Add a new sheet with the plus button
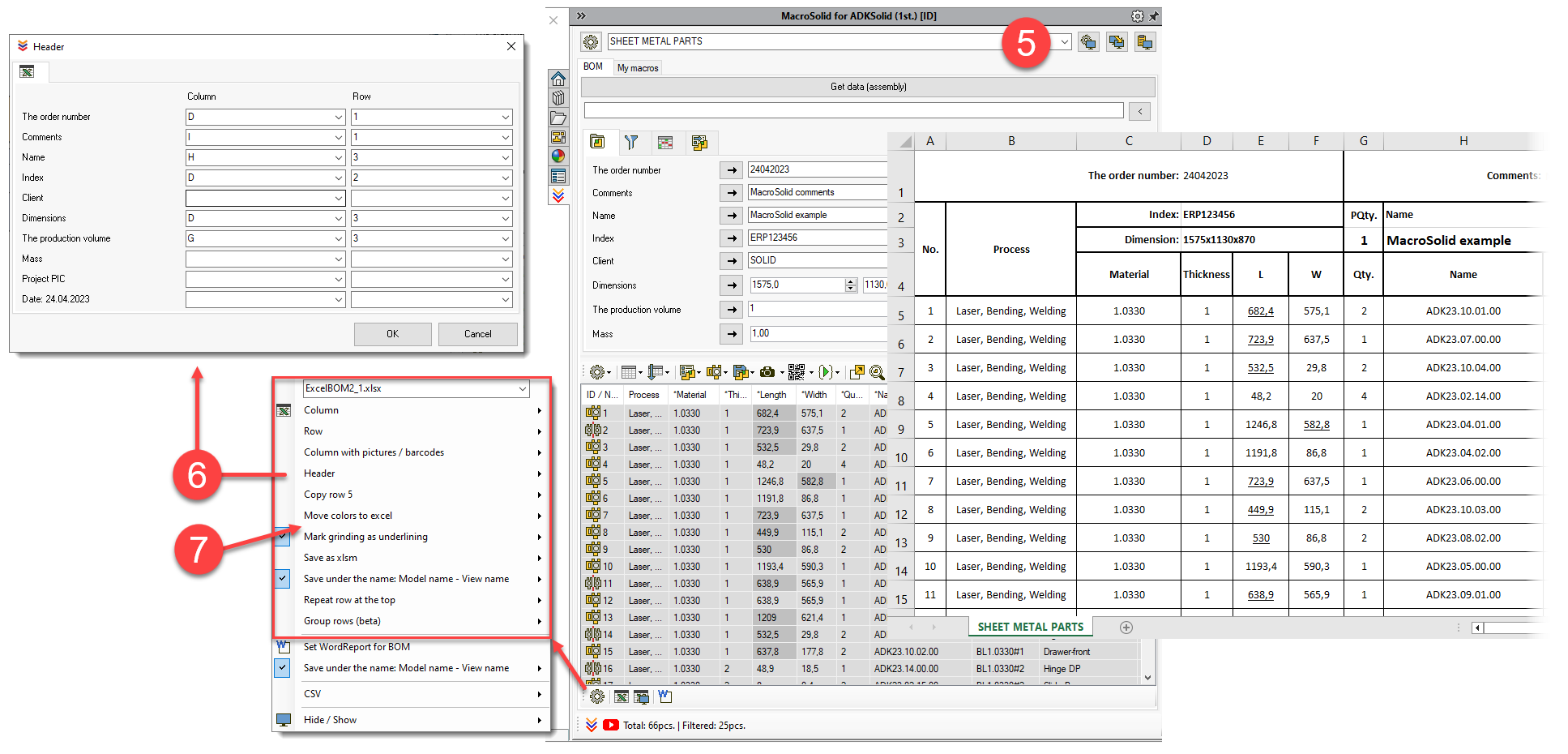This screenshot has width=1568, height=754. point(1126,628)
